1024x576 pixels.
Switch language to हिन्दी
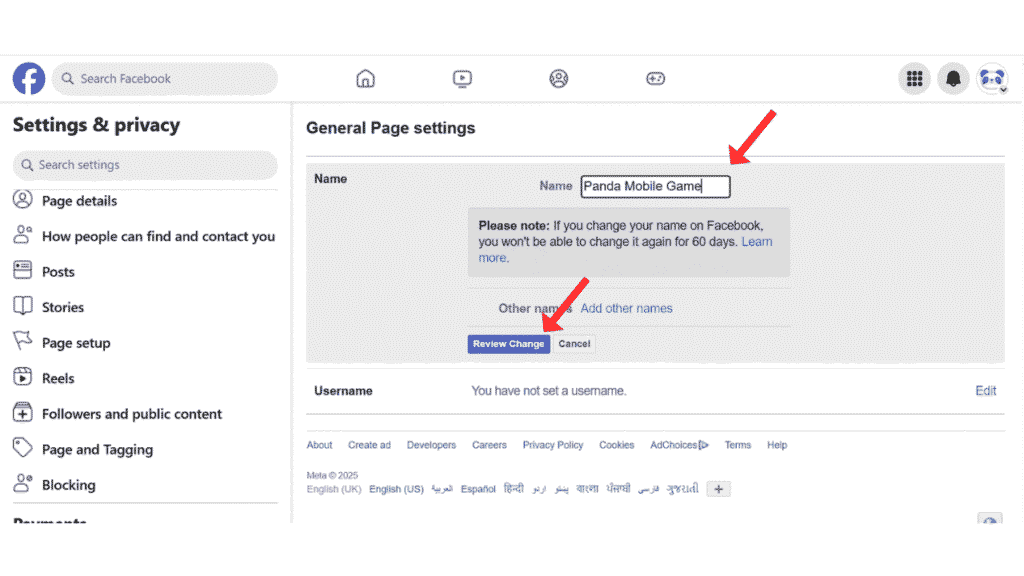click(x=514, y=488)
